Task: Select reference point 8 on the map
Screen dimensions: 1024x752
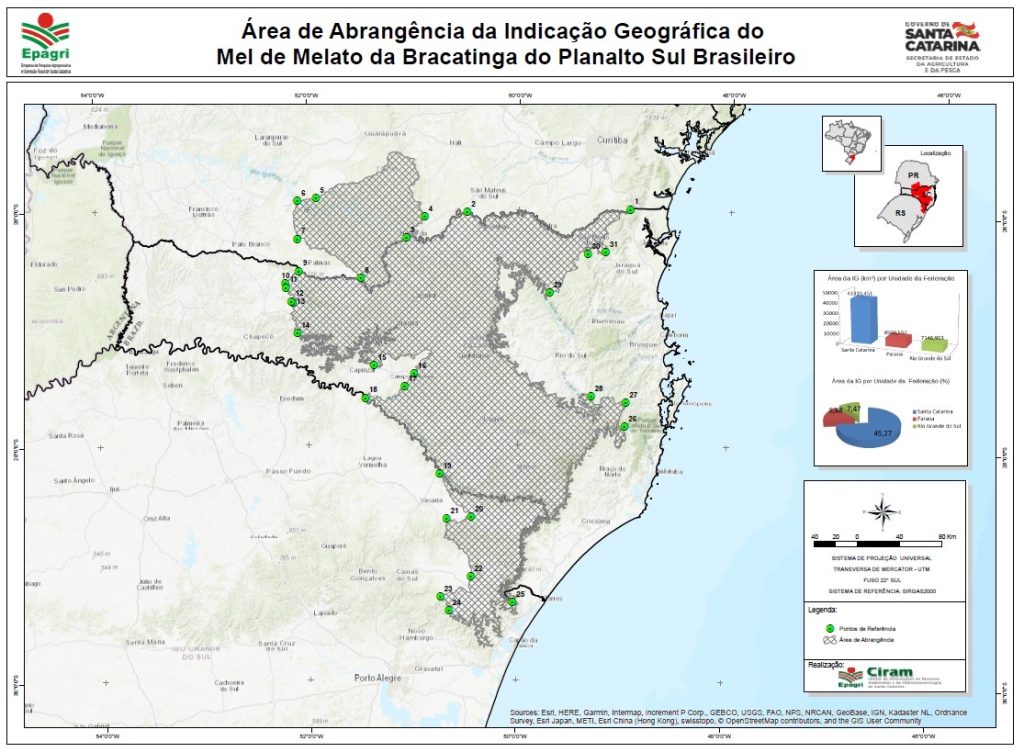Action: pyautogui.click(x=360, y=277)
